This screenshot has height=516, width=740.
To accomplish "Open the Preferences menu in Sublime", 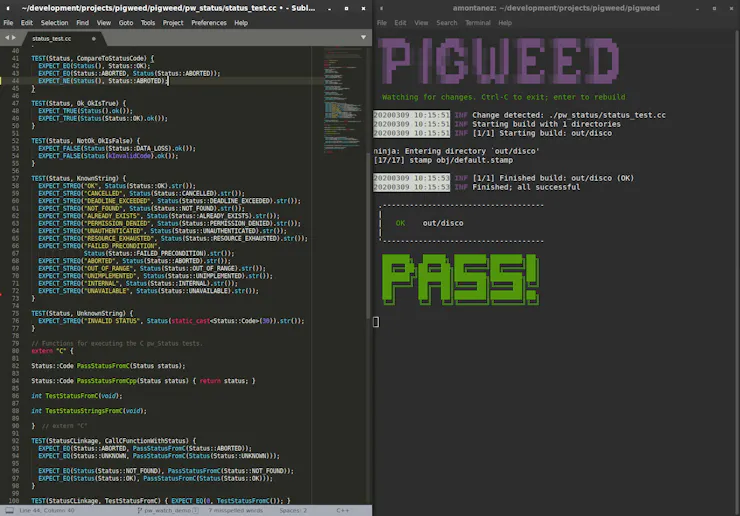I will [209, 23].
